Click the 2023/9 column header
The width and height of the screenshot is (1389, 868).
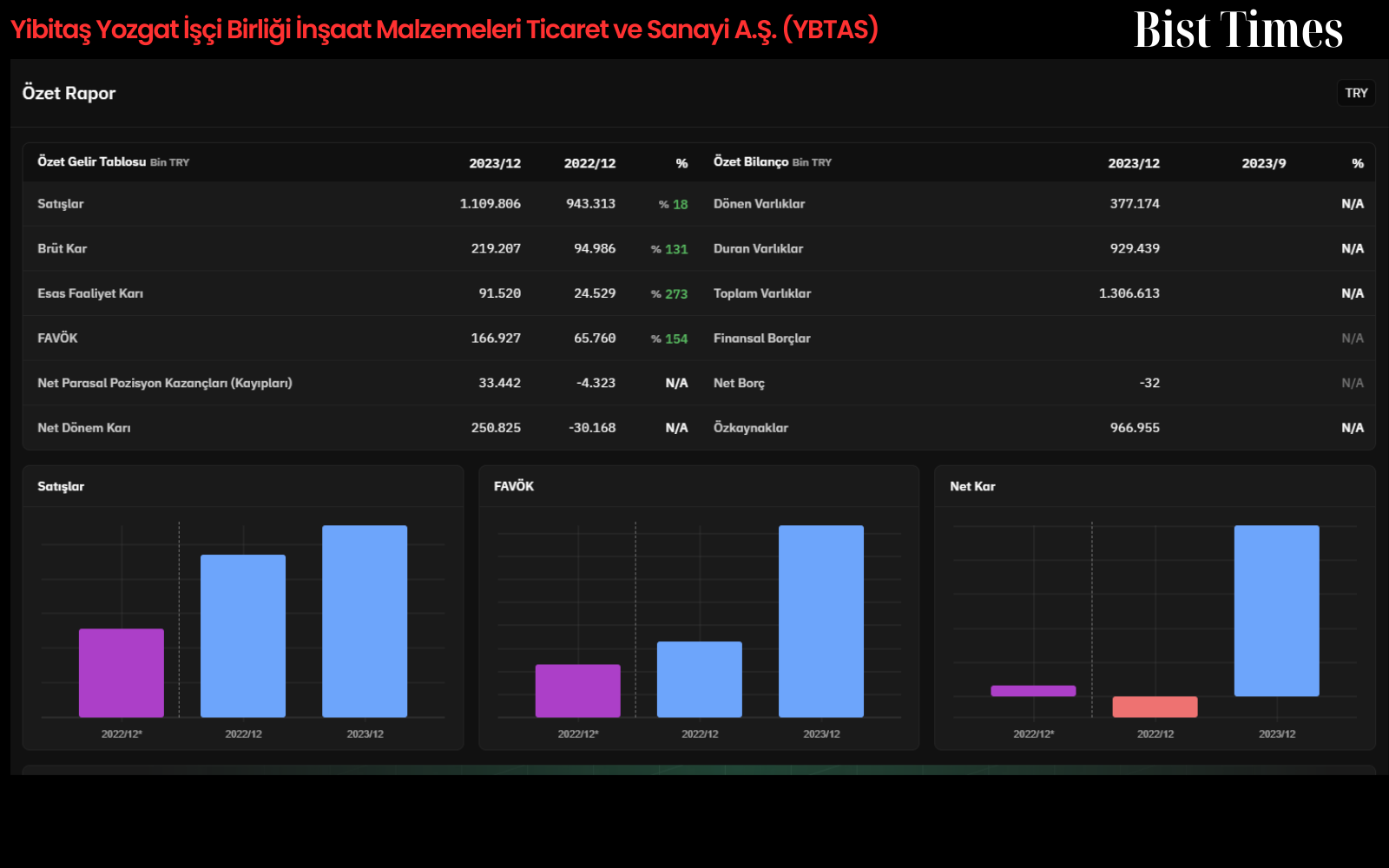tap(1264, 163)
